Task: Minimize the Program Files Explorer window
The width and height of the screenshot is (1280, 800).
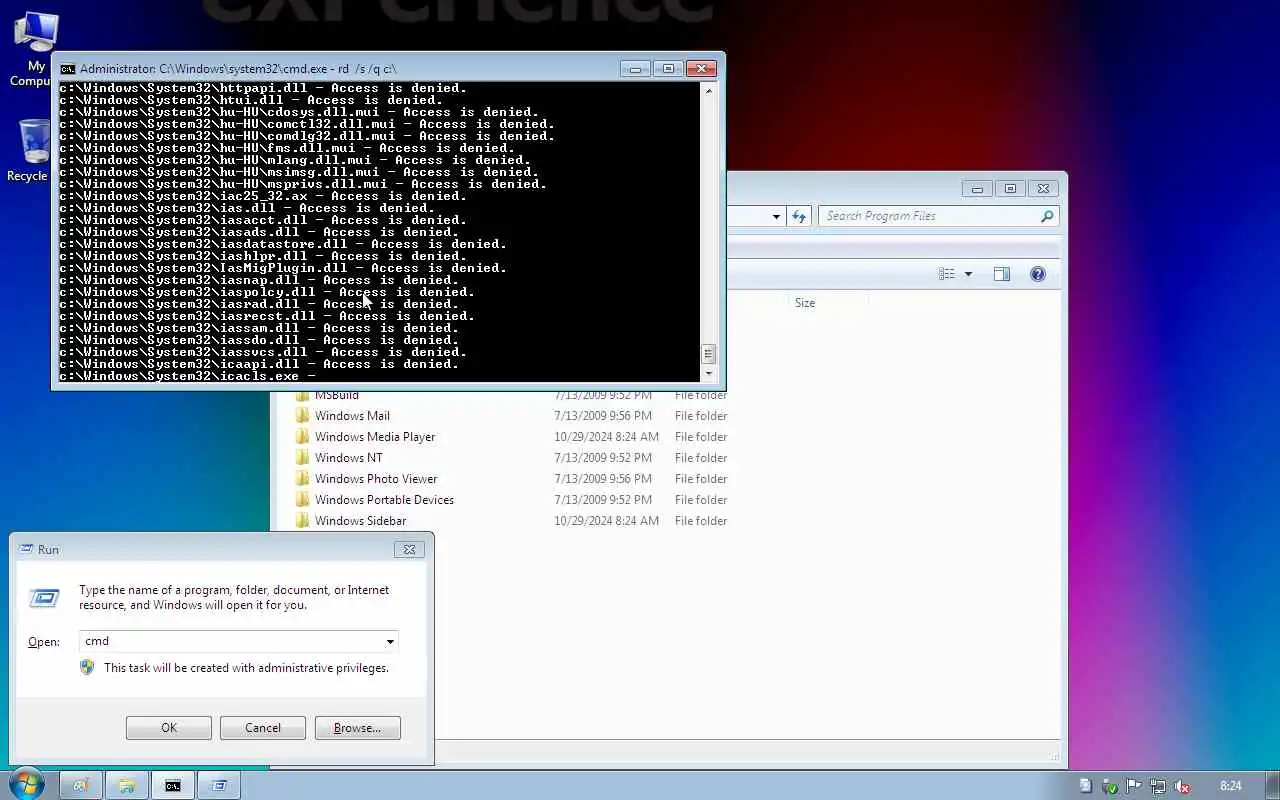Action: pyautogui.click(x=977, y=188)
